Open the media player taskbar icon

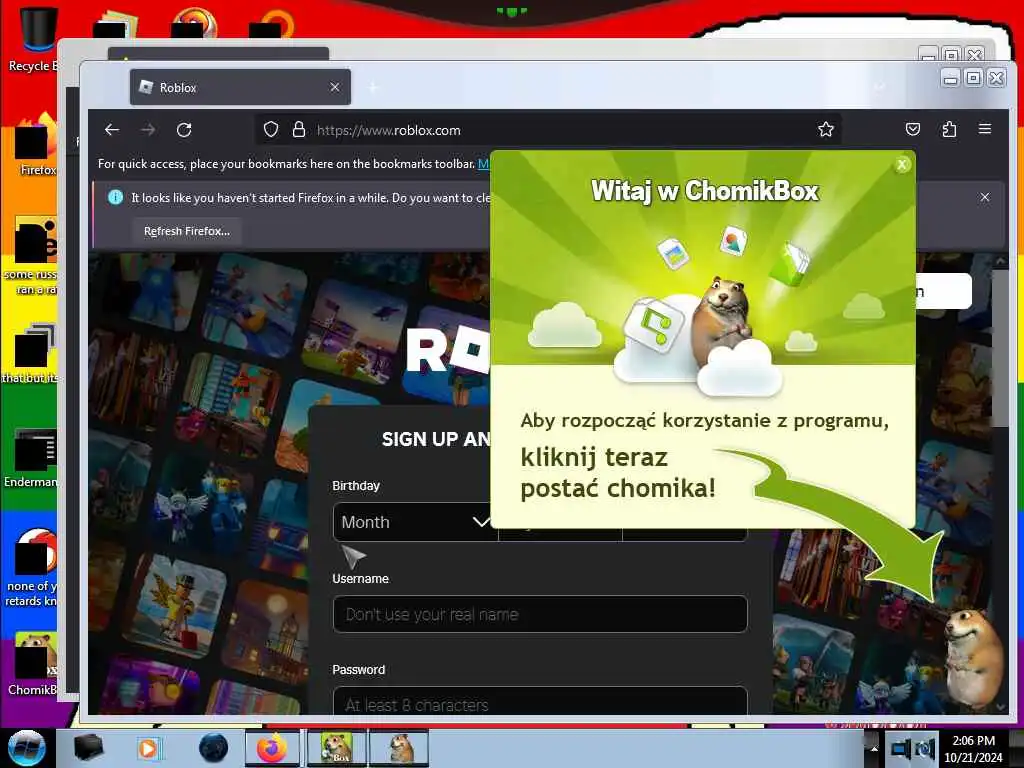coord(148,748)
